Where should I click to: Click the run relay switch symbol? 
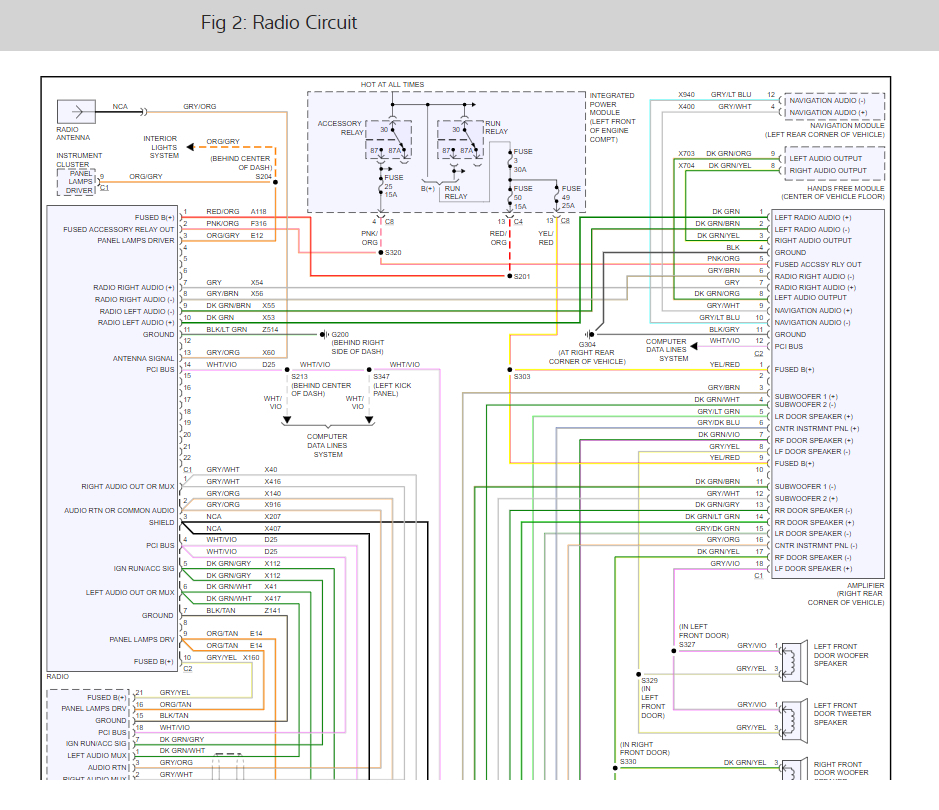tap(460, 141)
